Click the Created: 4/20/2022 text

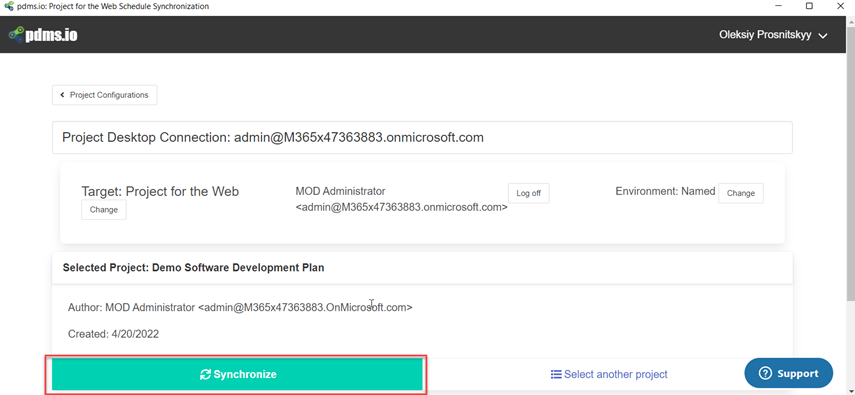coord(113,334)
